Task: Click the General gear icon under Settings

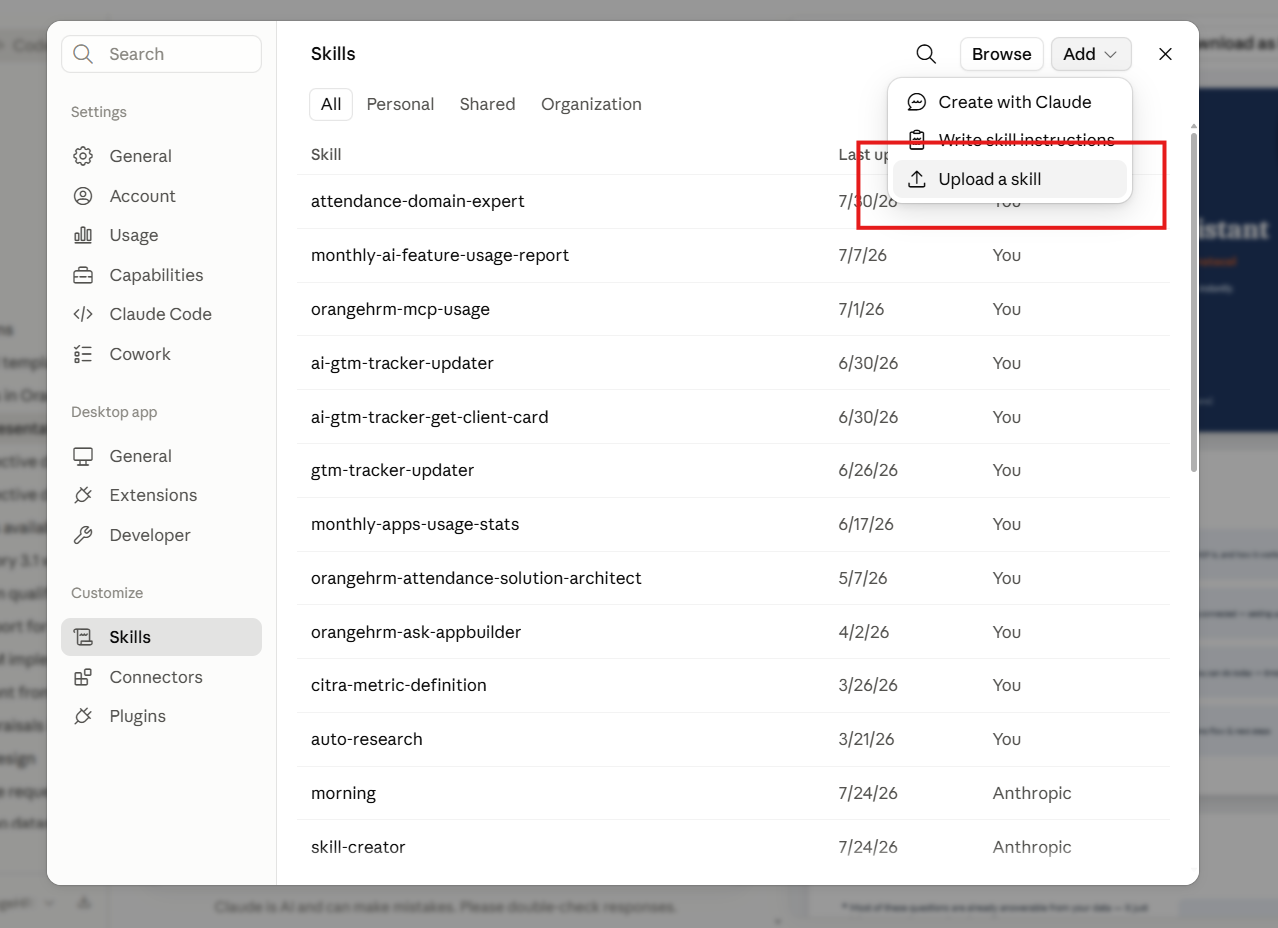Action: (x=83, y=156)
